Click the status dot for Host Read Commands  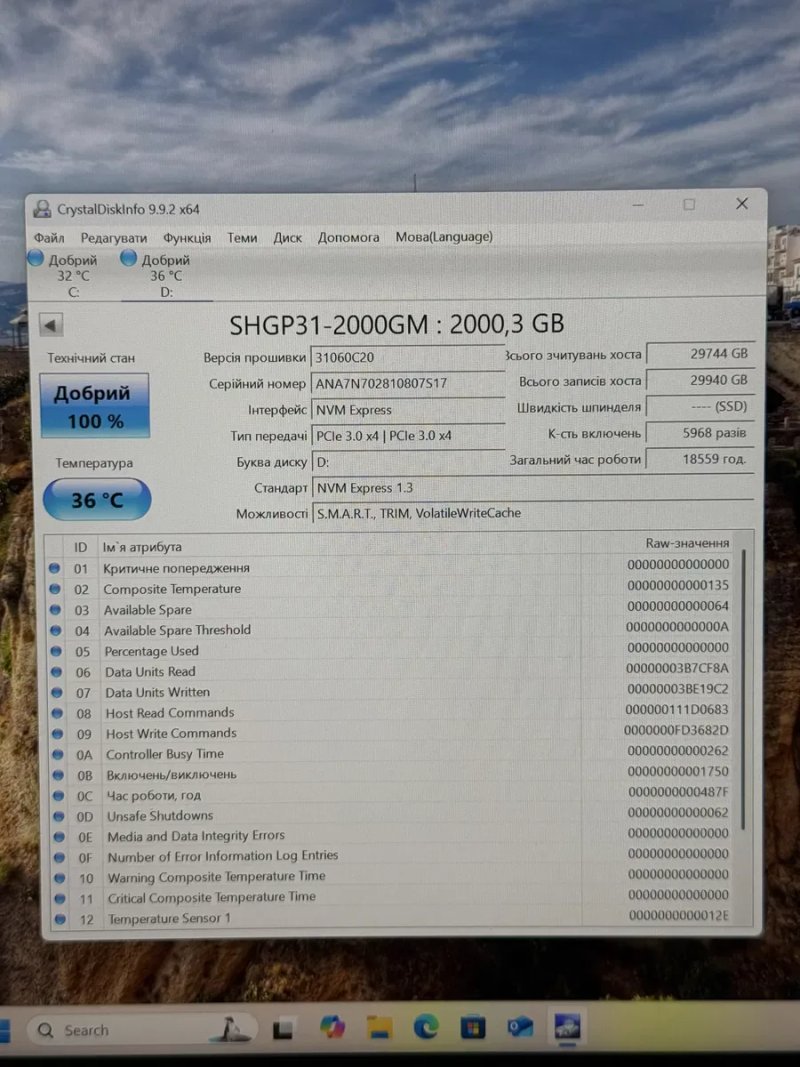click(57, 714)
